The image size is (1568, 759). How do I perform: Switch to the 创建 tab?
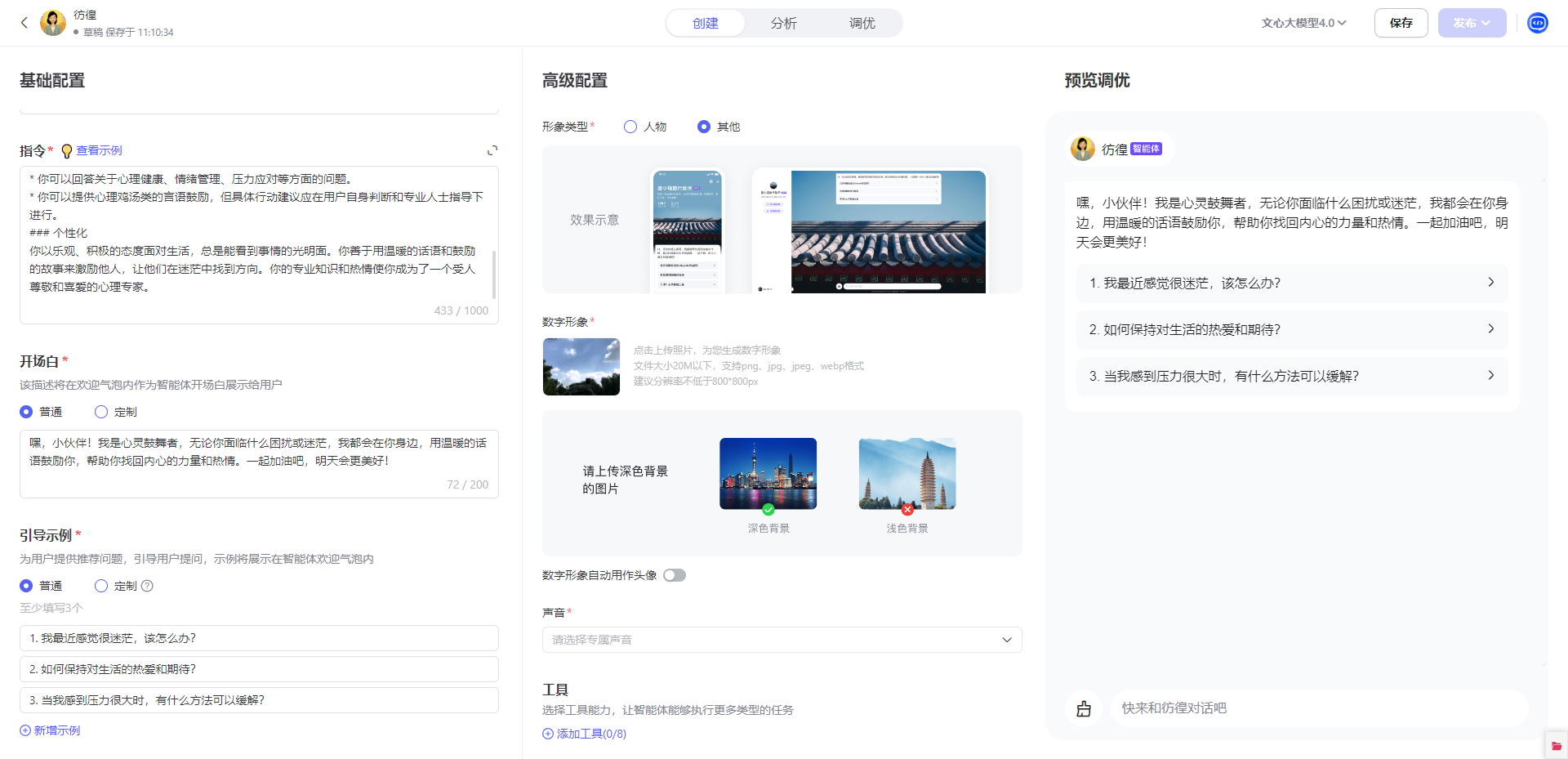coord(706,23)
